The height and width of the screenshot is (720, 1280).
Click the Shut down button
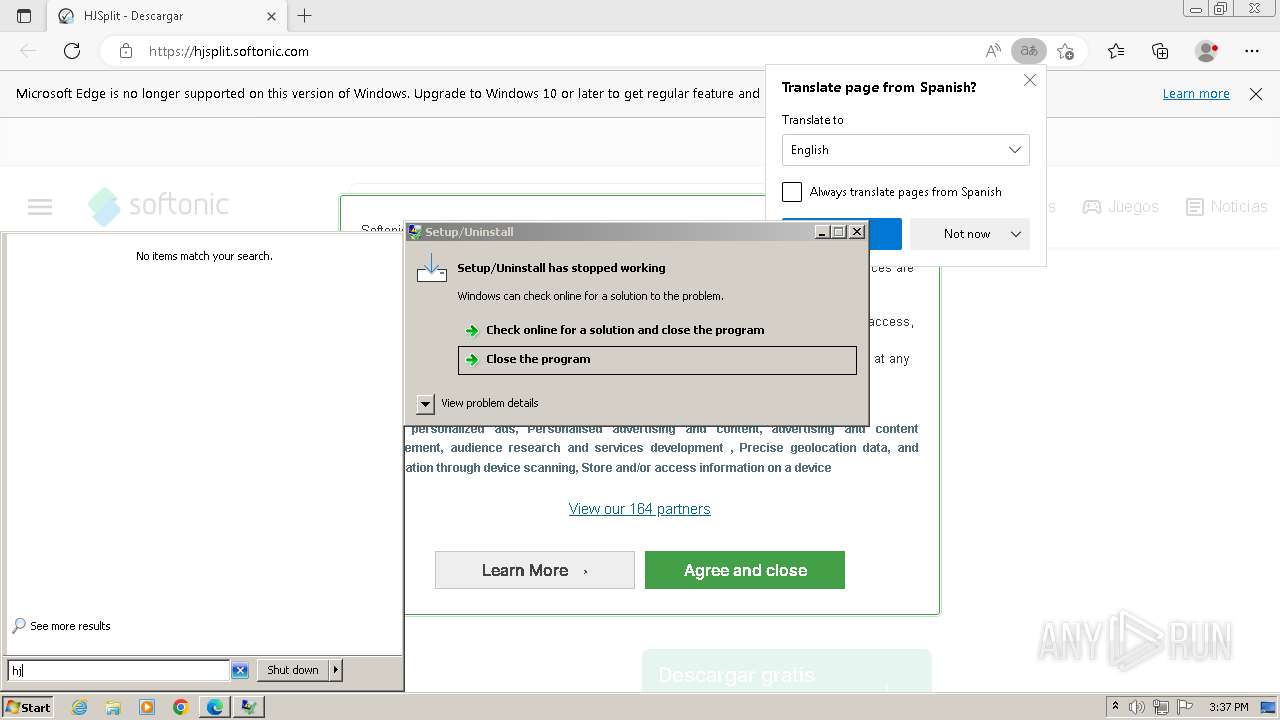[x=292, y=670]
